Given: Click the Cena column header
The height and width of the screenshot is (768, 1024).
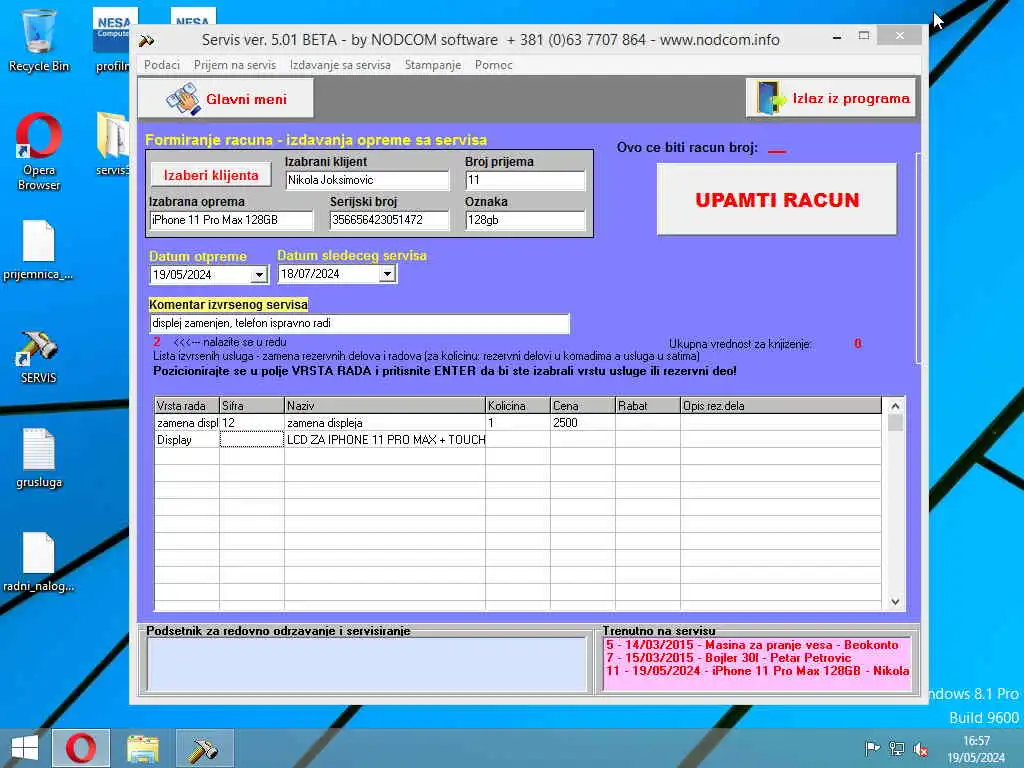Looking at the screenshot, I should tap(583, 406).
